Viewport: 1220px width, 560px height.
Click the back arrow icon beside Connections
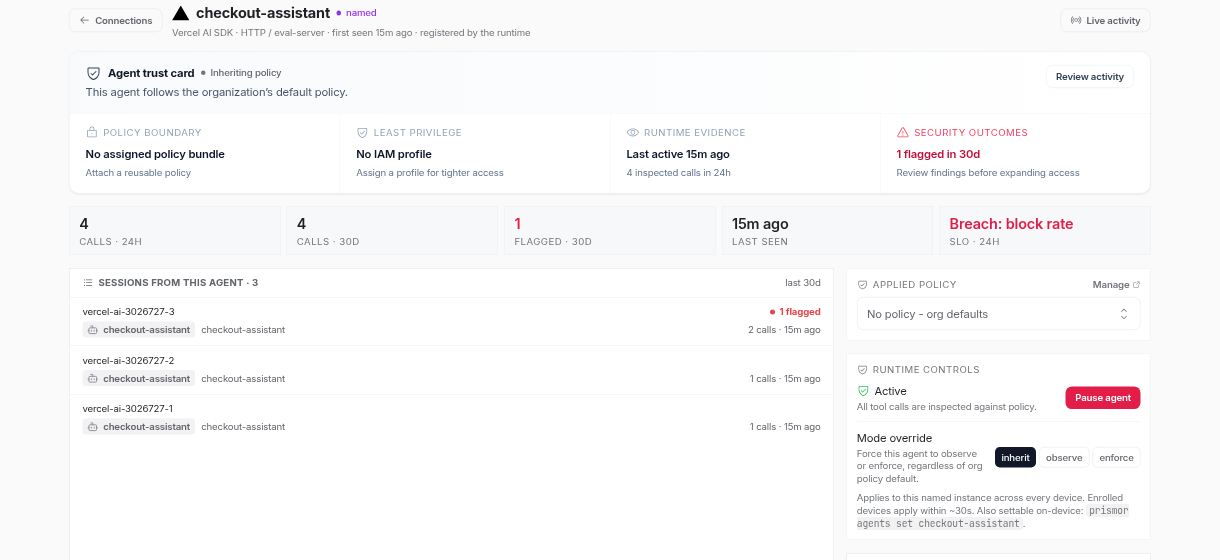pyautogui.click(x=84, y=20)
